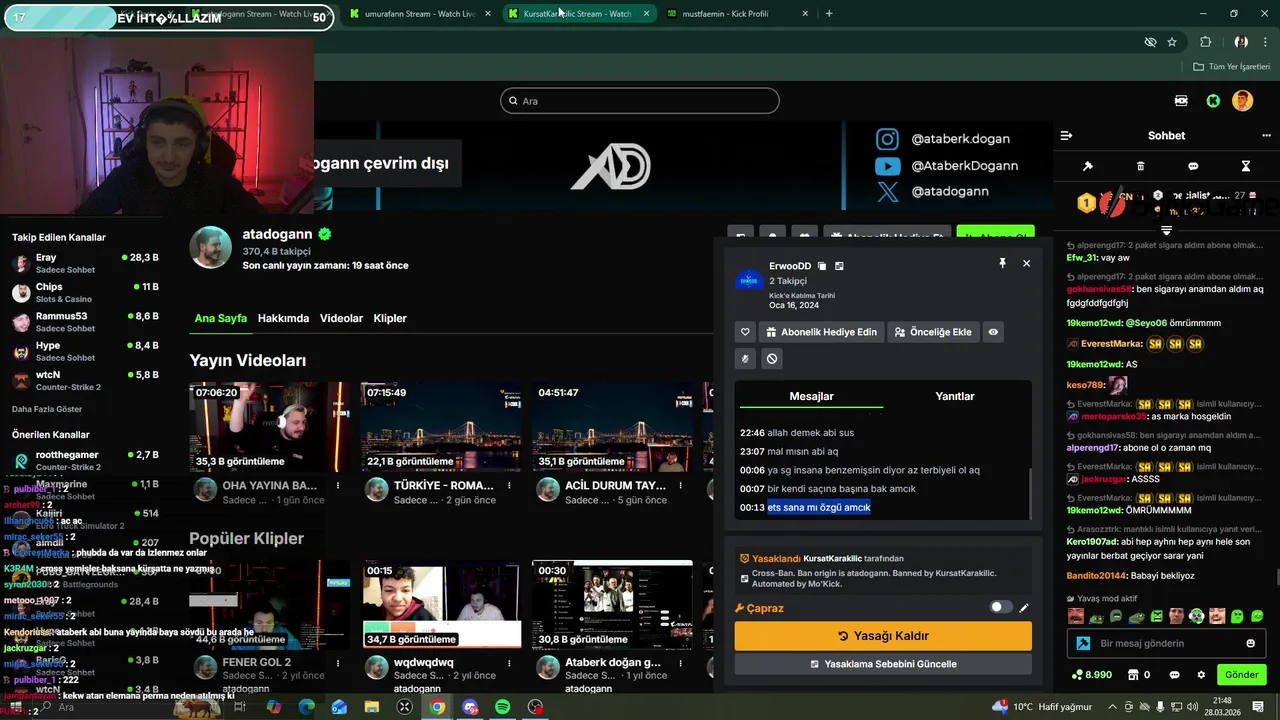Open the @atadogann X link
Viewport: 1280px width, 720px height.
[932, 192]
